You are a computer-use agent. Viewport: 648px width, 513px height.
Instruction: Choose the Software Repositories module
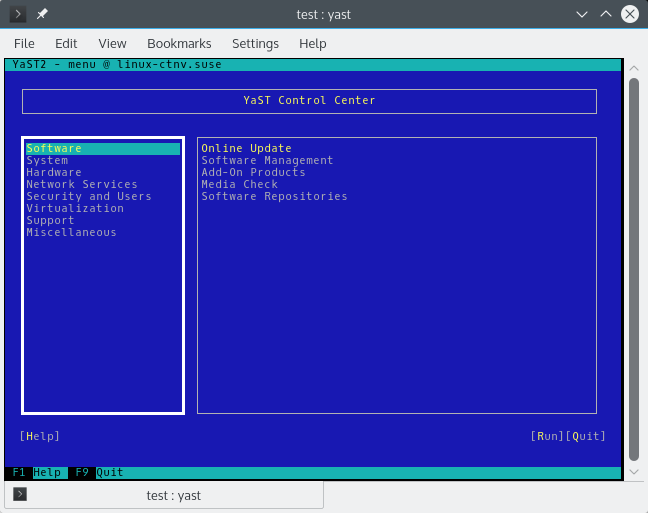tap(274, 196)
